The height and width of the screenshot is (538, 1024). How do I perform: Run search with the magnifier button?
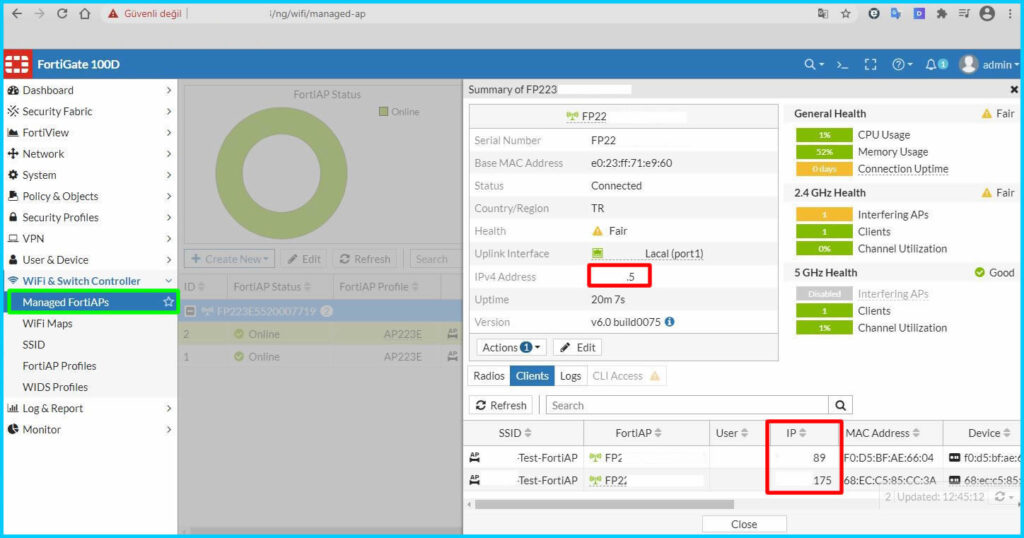840,405
